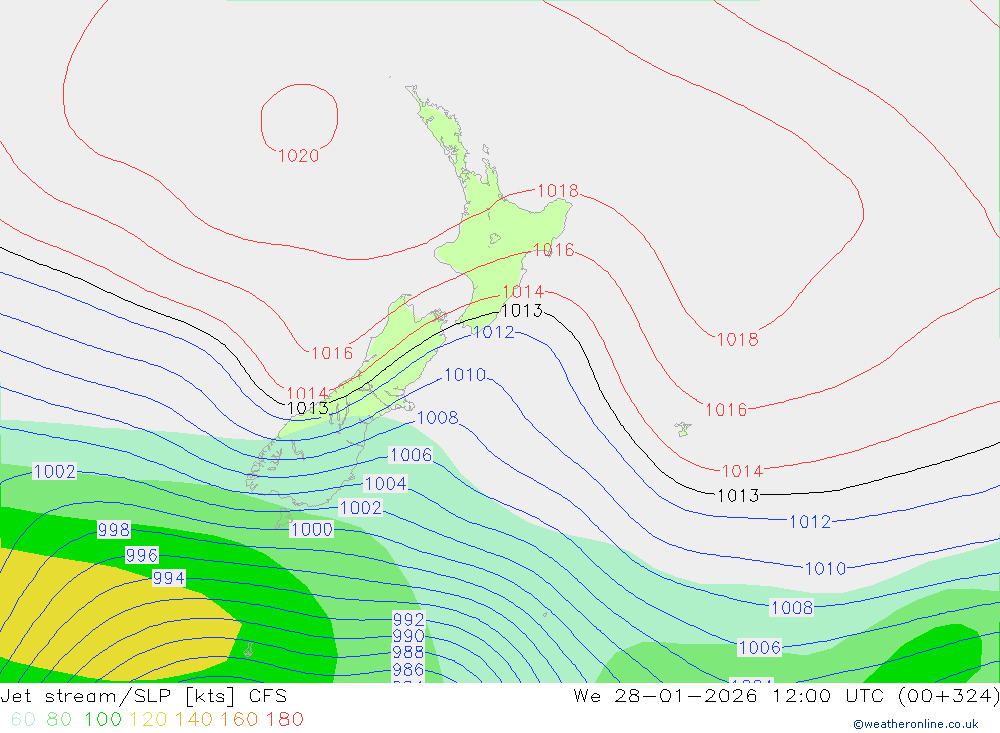The width and height of the screenshot is (1000, 733).
Task: Click the 1002 label above the 998 label
Action: coord(54,471)
